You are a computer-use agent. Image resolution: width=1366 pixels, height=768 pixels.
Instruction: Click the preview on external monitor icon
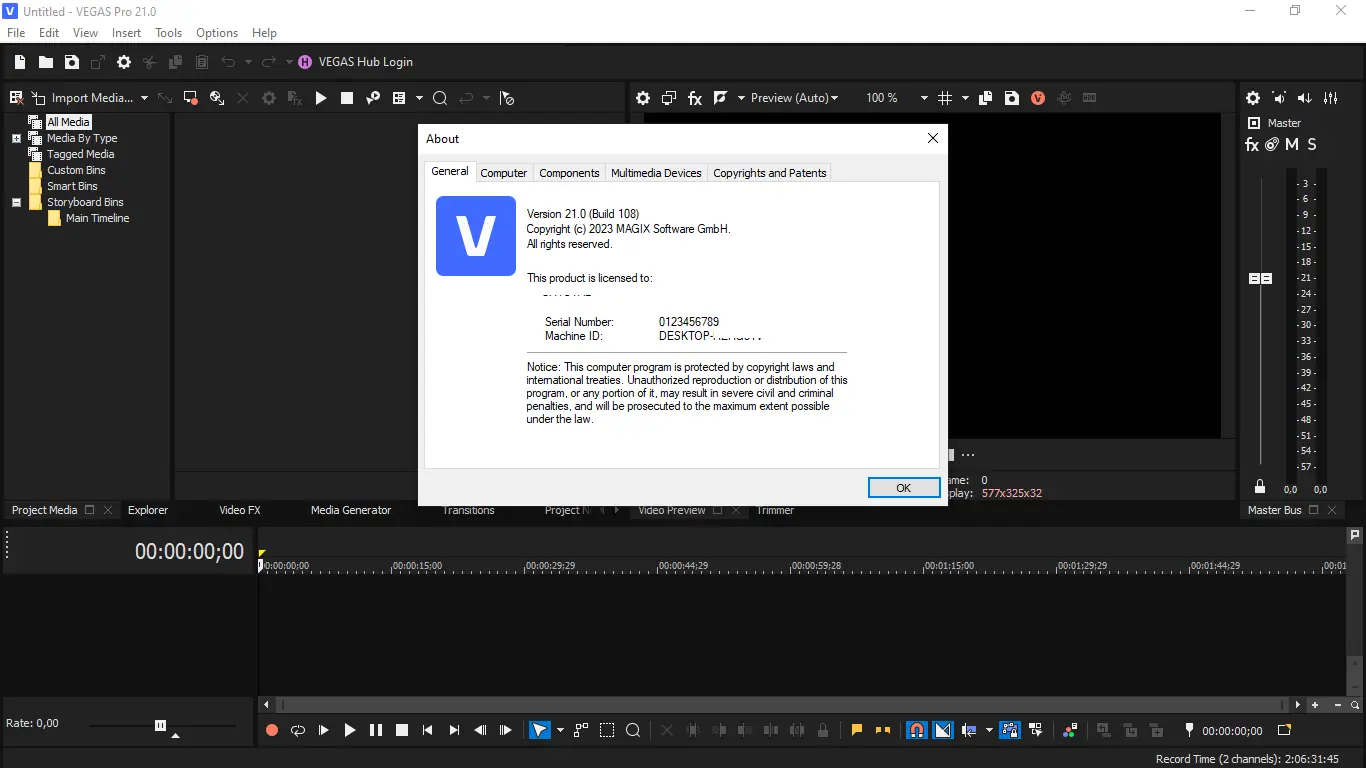[x=669, y=98]
